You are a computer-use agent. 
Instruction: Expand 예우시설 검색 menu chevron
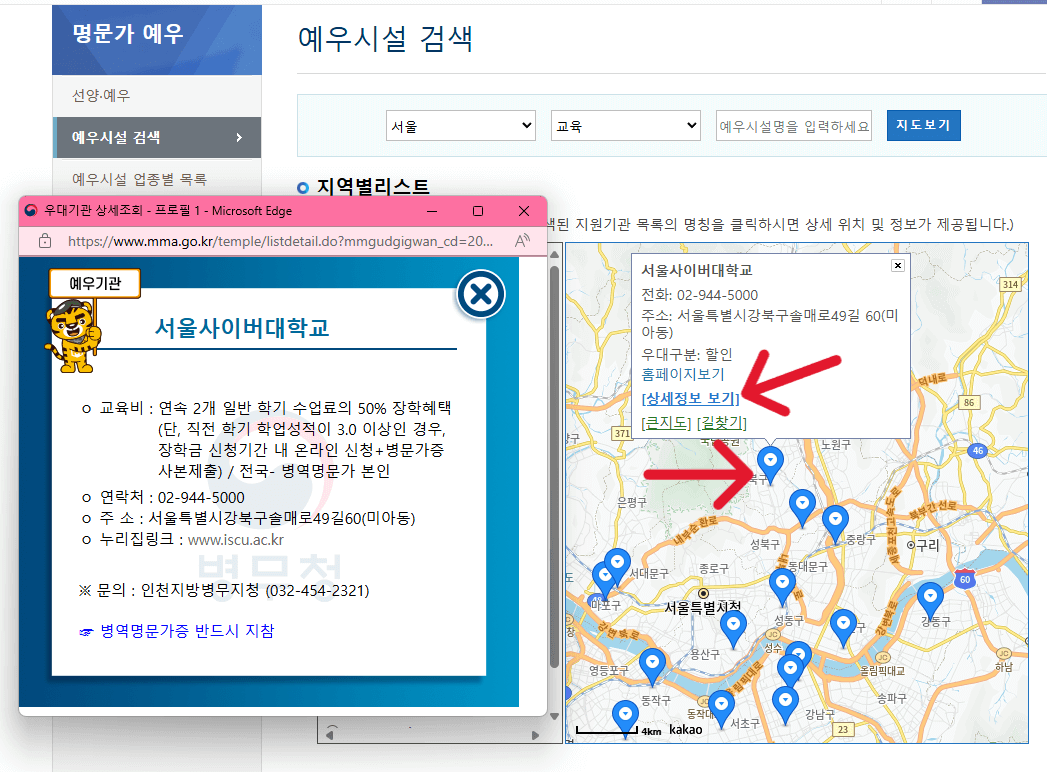click(239, 138)
